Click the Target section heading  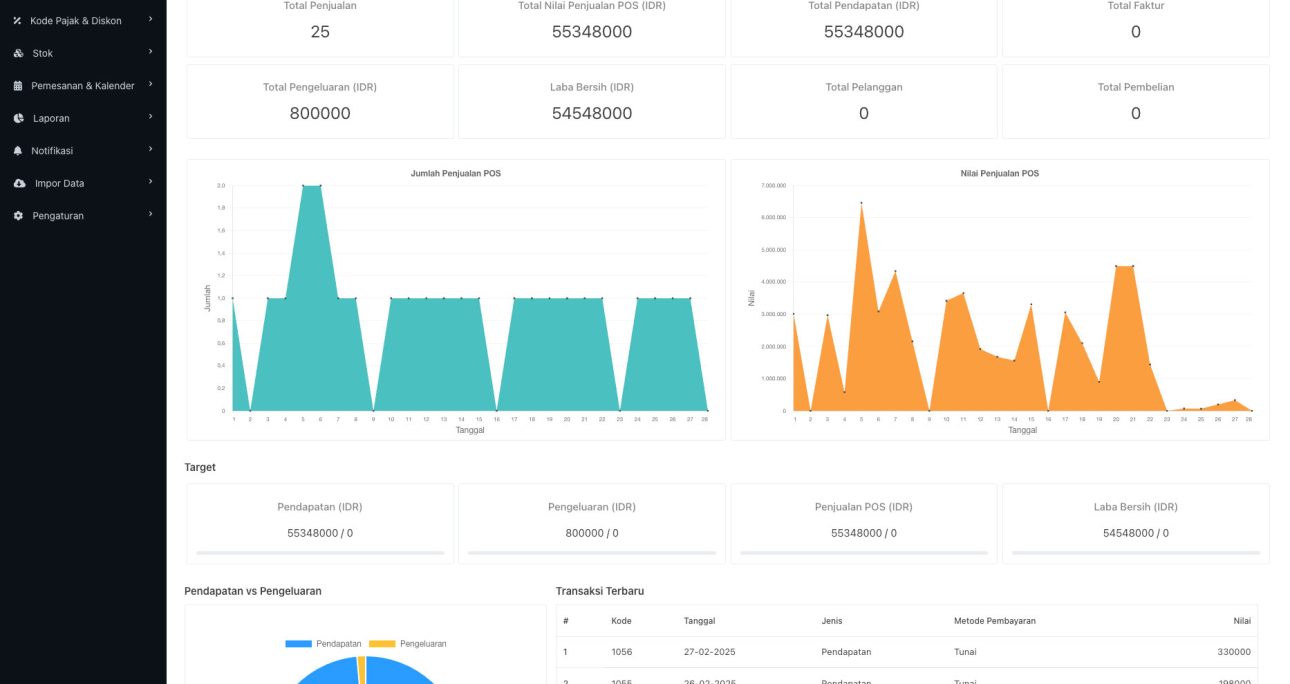[200, 467]
